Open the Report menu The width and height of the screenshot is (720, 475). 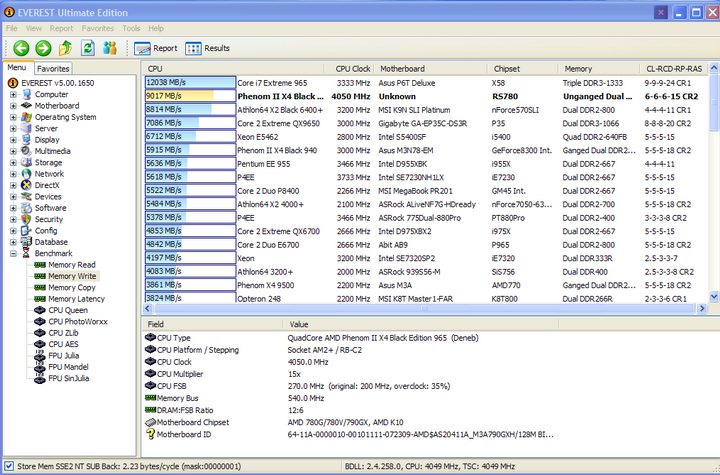pyautogui.click(x=62, y=28)
